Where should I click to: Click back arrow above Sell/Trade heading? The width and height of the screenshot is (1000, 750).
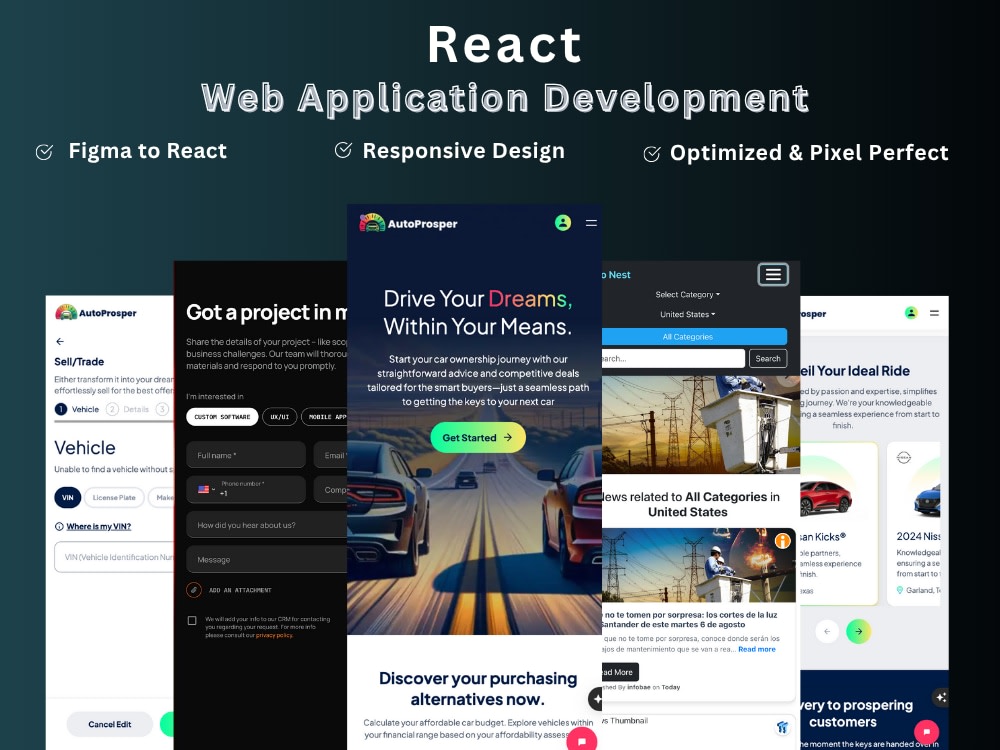(x=60, y=341)
